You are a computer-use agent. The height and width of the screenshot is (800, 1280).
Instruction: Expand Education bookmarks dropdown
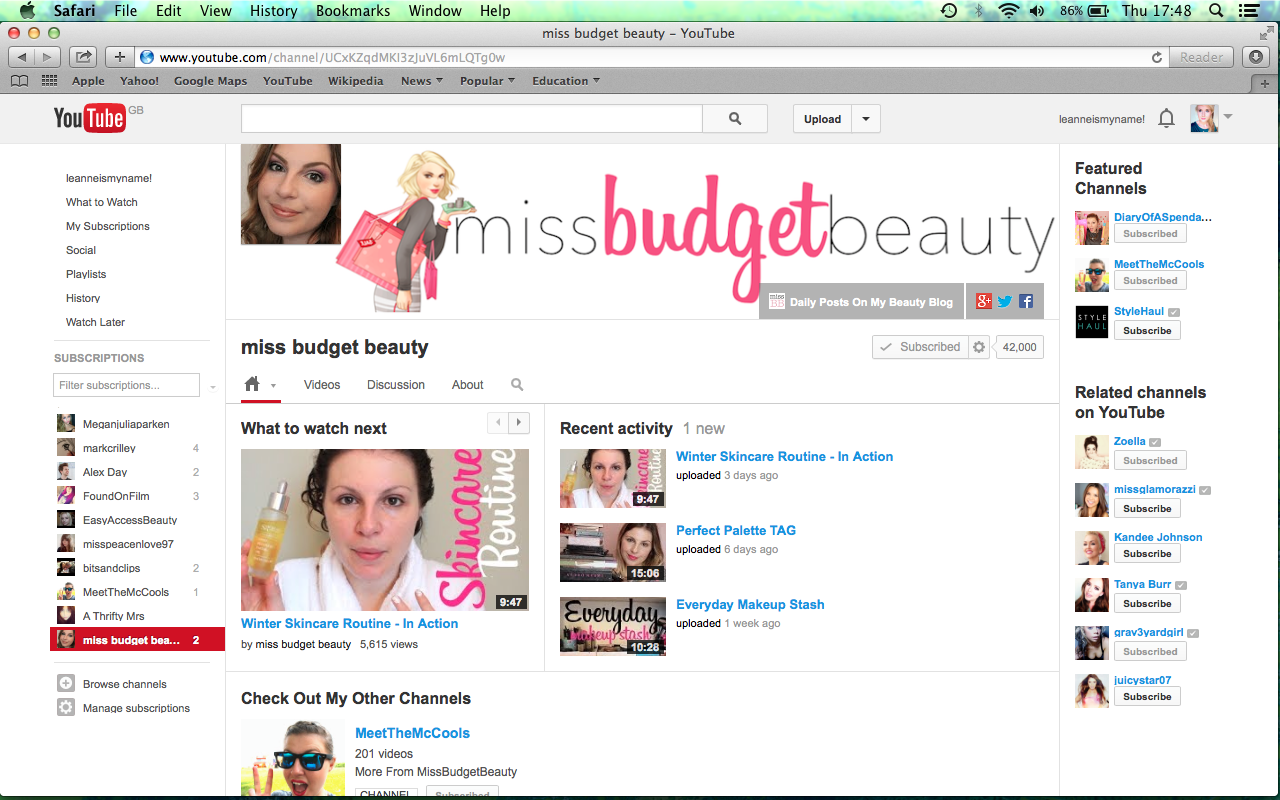(x=566, y=81)
